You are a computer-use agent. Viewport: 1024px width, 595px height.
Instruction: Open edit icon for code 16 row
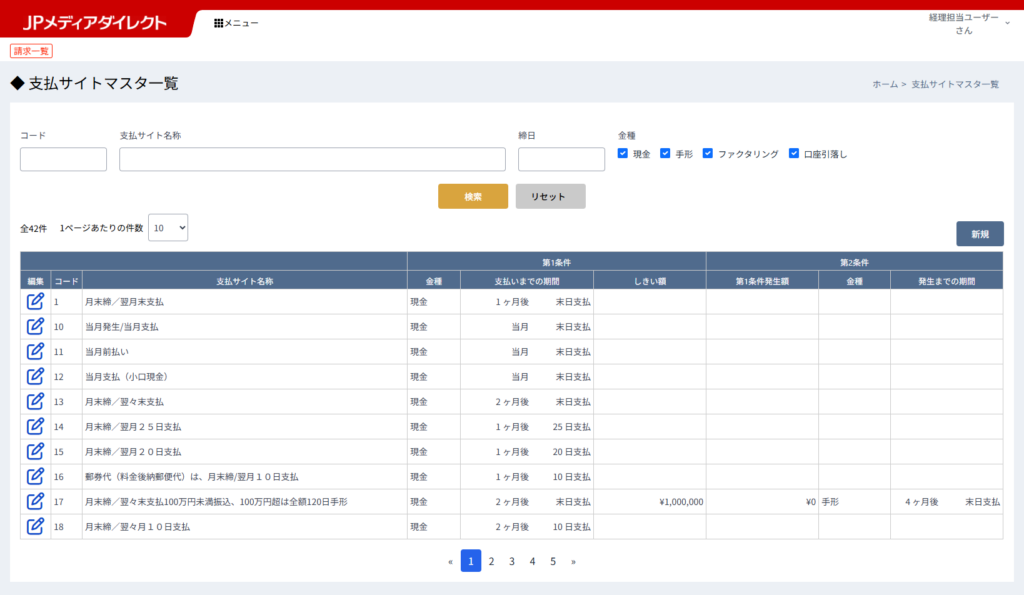pos(35,476)
